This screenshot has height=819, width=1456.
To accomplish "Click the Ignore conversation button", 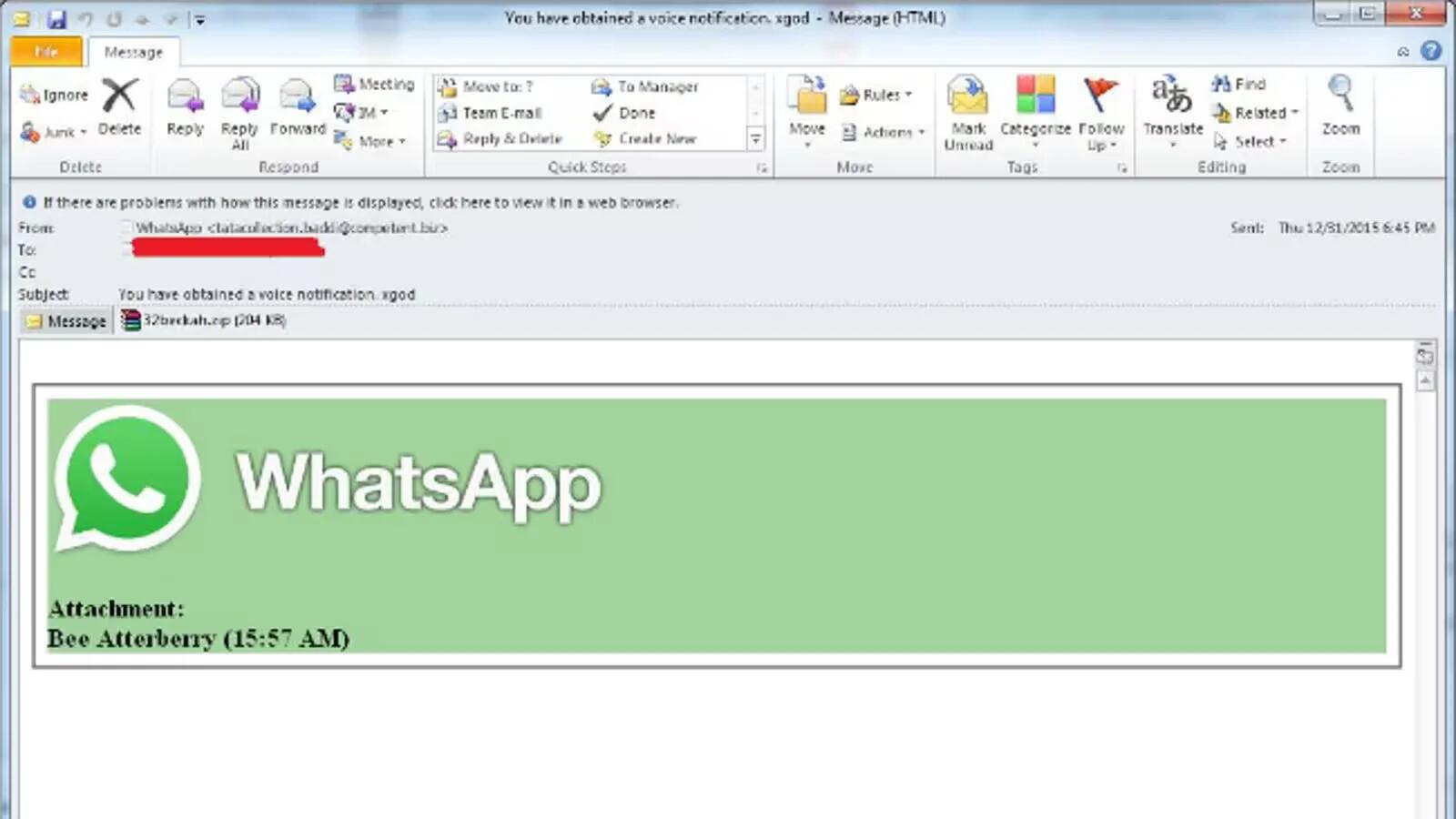I will coord(55,95).
